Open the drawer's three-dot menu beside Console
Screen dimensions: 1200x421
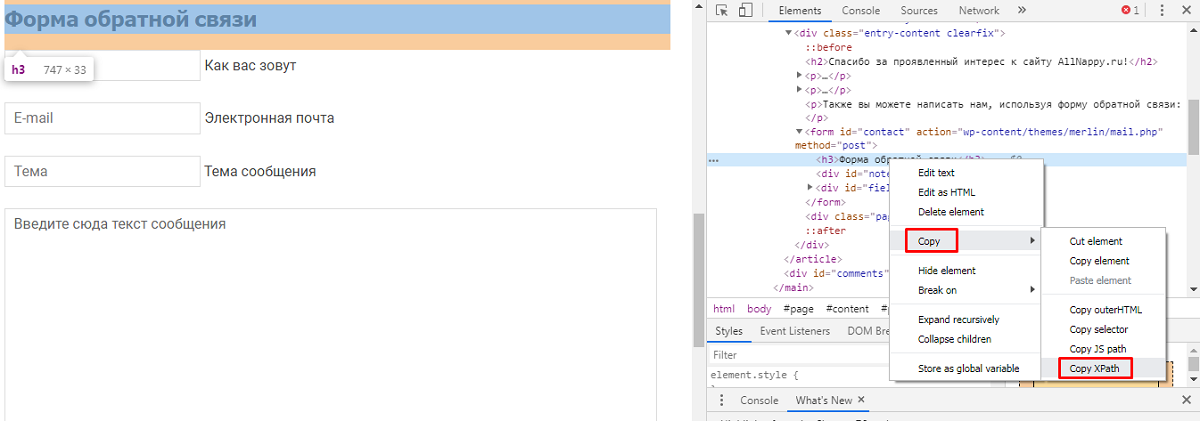click(722, 400)
